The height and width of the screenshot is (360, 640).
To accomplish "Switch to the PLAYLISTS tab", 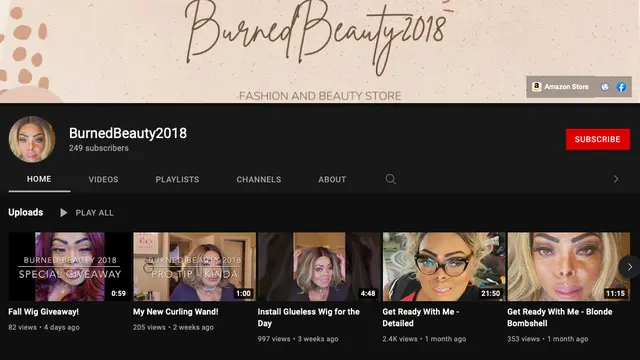I will click(177, 180).
